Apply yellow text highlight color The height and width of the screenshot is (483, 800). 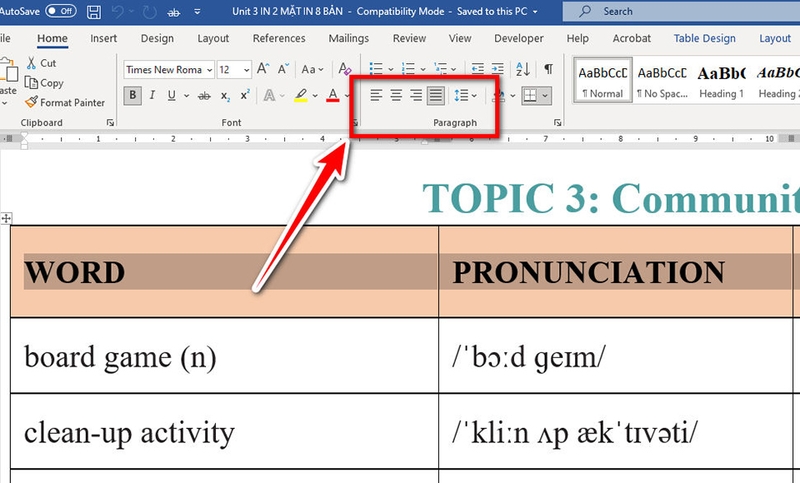[301, 95]
